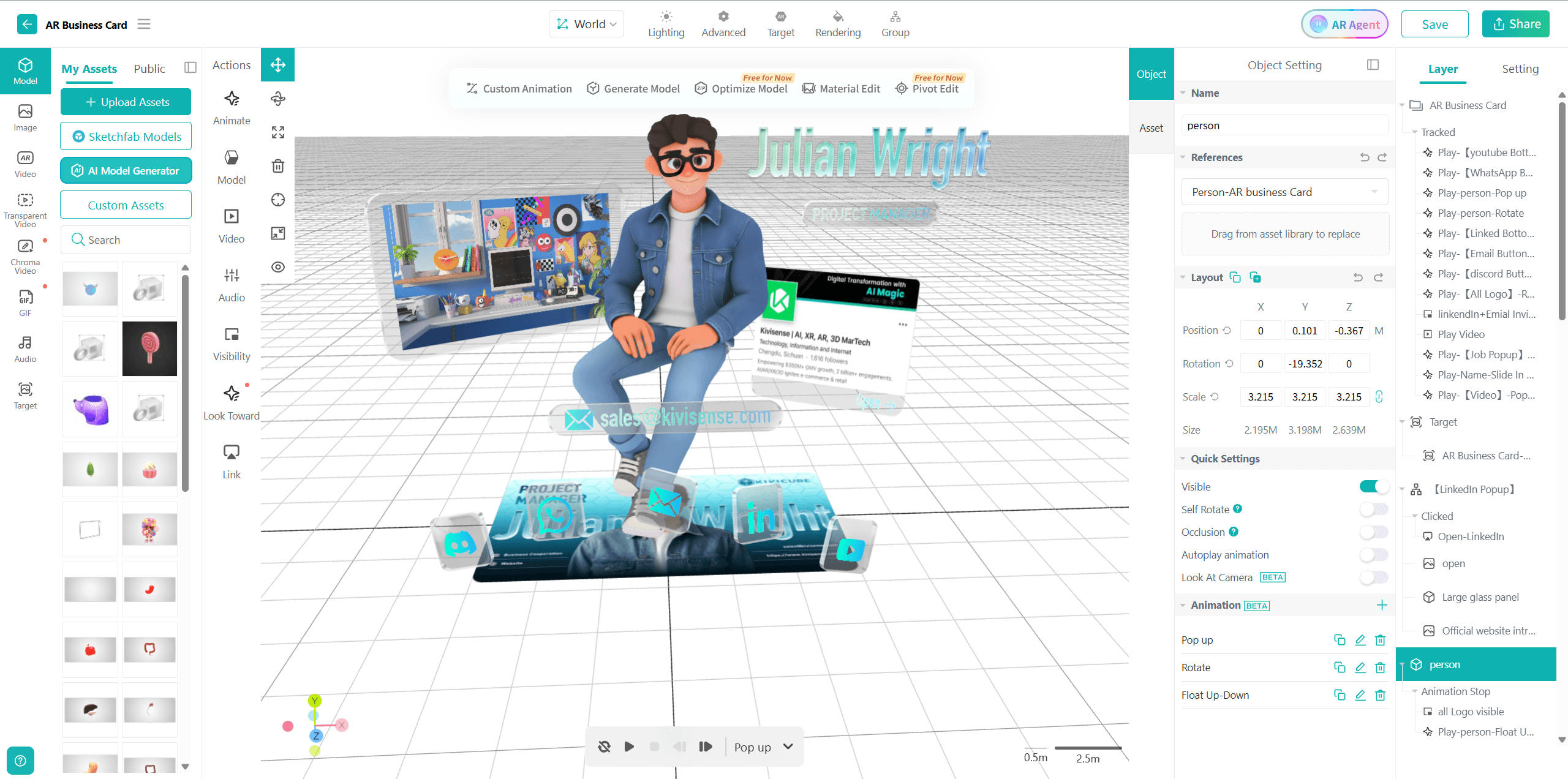The width and height of the screenshot is (1568, 779).
Task: Open Sketchfab Models
Action: point(126,136)
